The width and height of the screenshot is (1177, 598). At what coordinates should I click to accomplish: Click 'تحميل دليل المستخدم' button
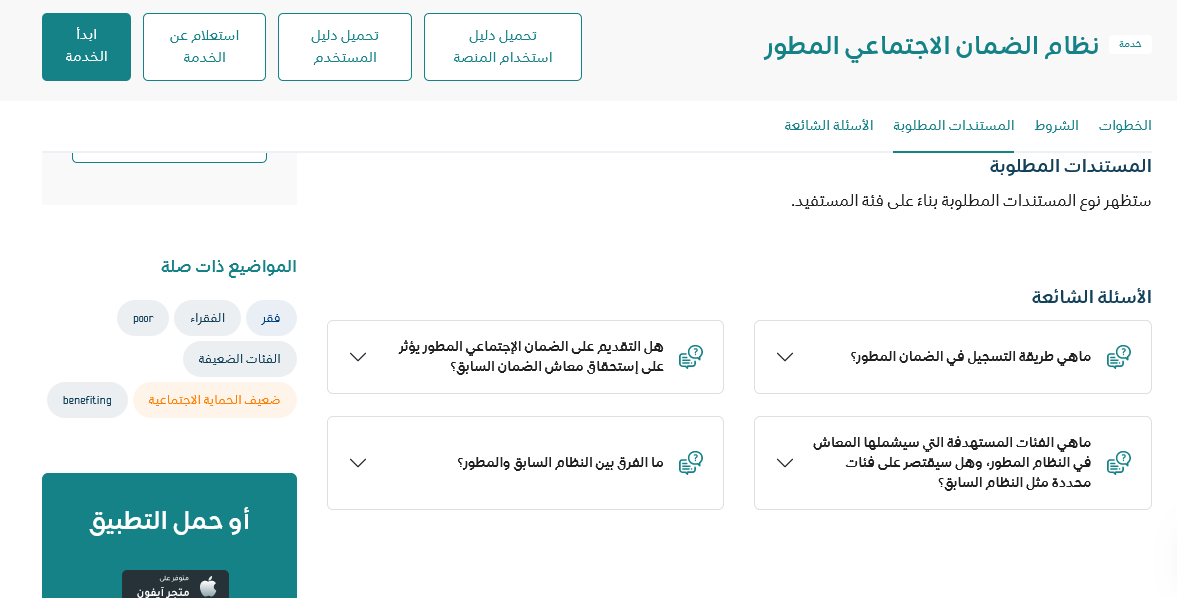pyautogui.click(x=345, y=47)
